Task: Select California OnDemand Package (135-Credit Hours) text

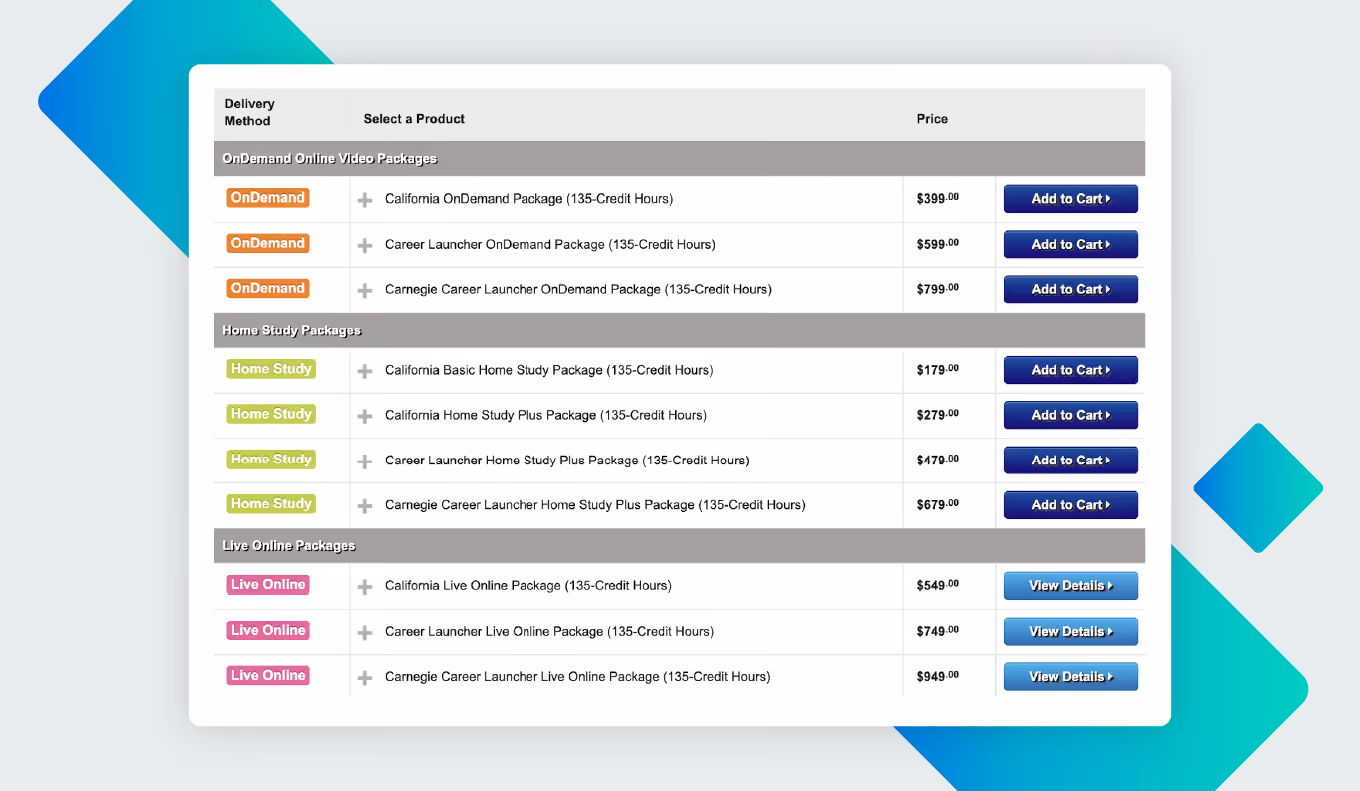Action: [x=529, y=199]
